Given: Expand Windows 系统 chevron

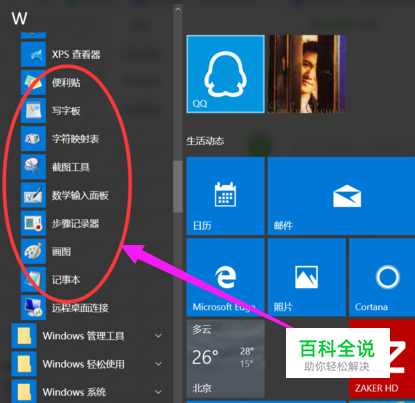Looking at the screenshot, I should tap(159, 392).
